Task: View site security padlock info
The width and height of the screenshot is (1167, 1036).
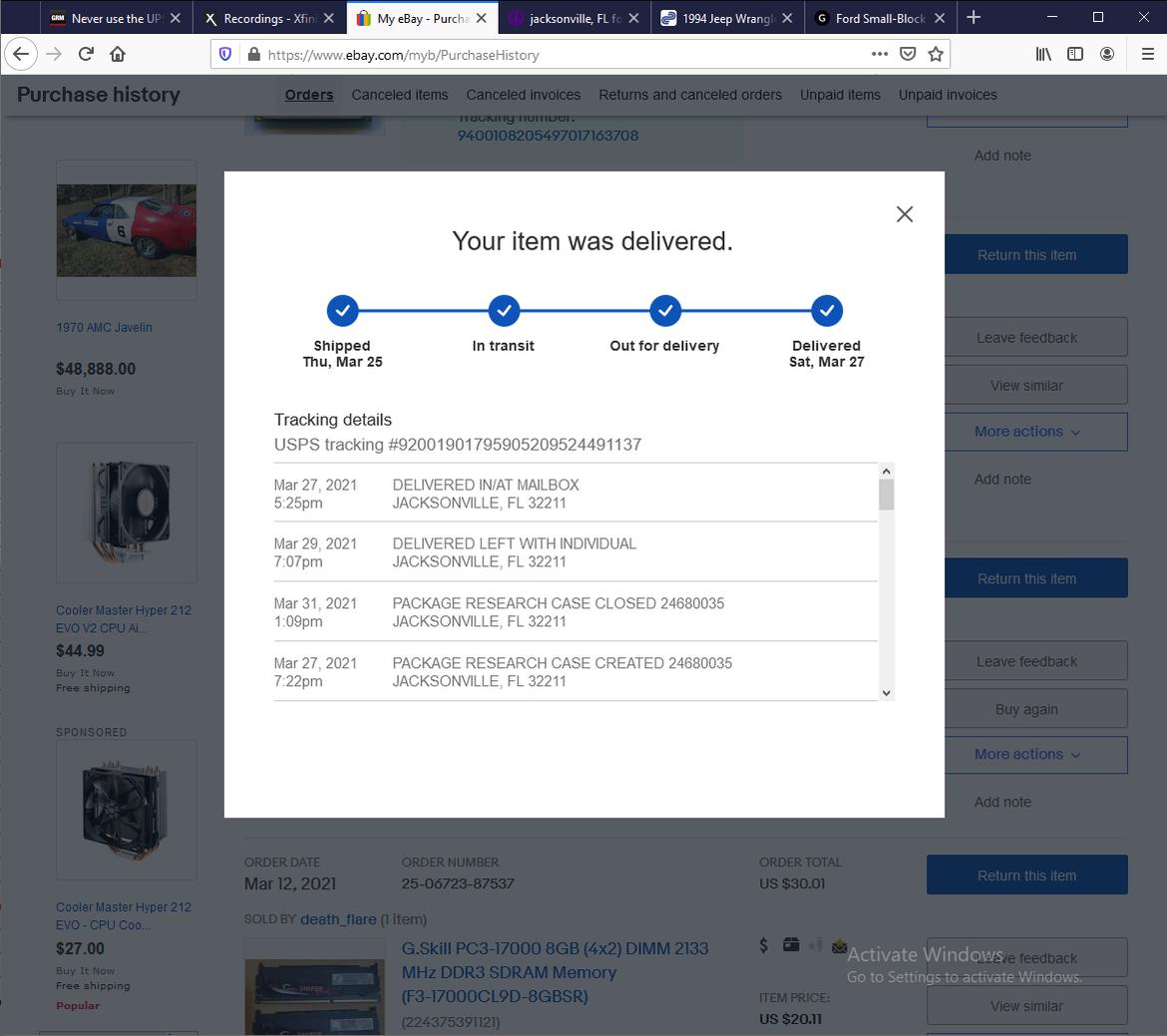Action: coord(253,54)
